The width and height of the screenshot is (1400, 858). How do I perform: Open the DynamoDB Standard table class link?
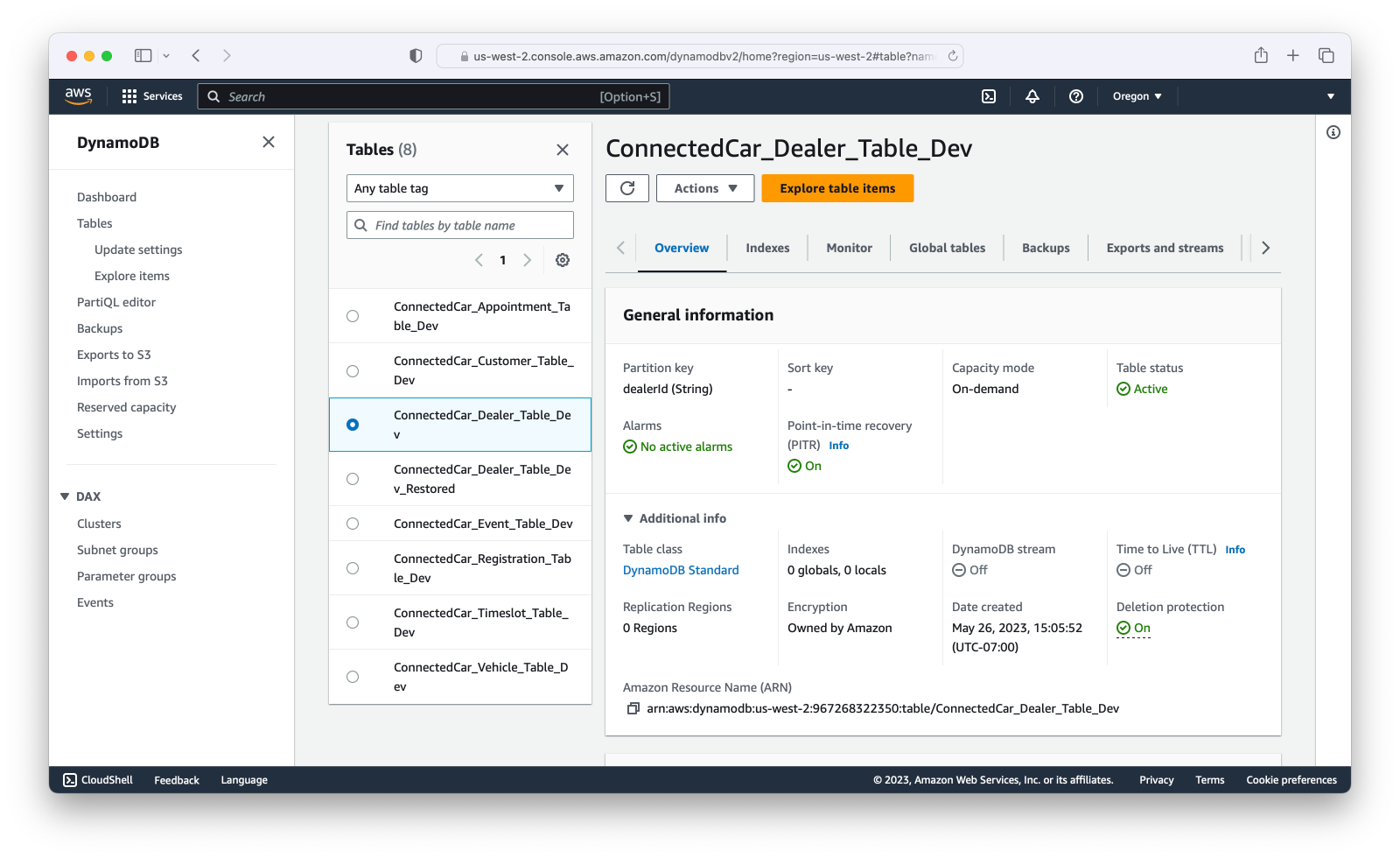point(681,570)
